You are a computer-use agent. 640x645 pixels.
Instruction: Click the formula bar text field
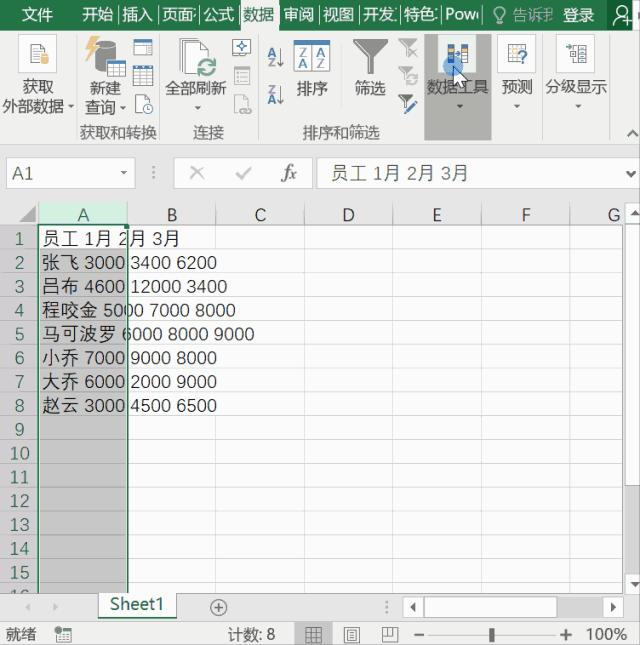click(x=469, y=173)
